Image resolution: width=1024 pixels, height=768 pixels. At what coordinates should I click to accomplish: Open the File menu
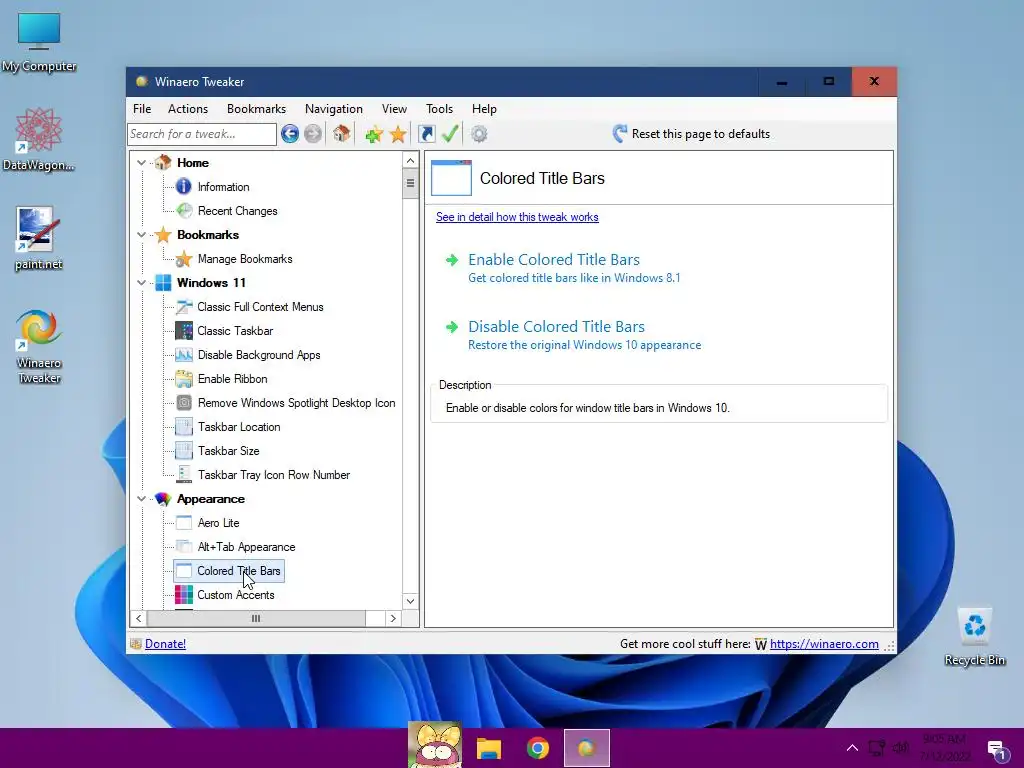[x=142, y=109]
